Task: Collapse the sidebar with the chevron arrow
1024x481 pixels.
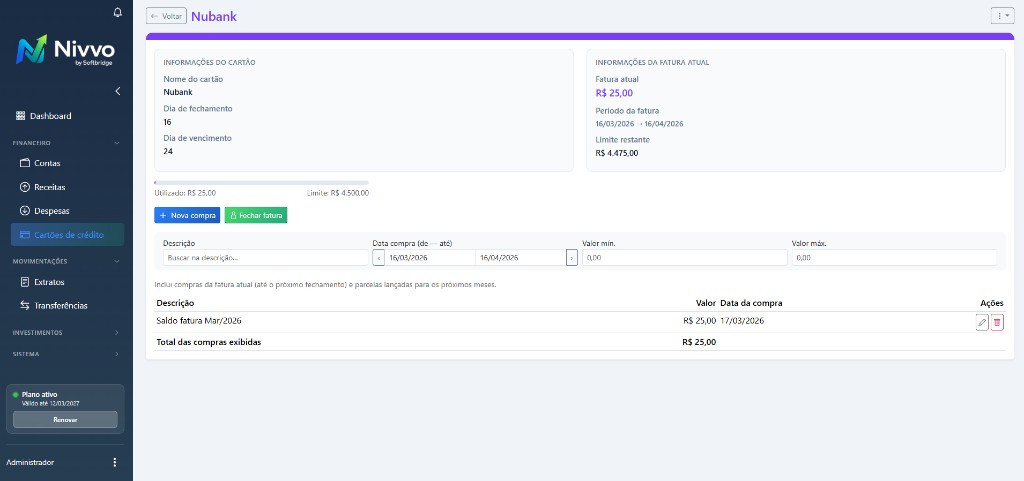Action: [x=118, y=91]
